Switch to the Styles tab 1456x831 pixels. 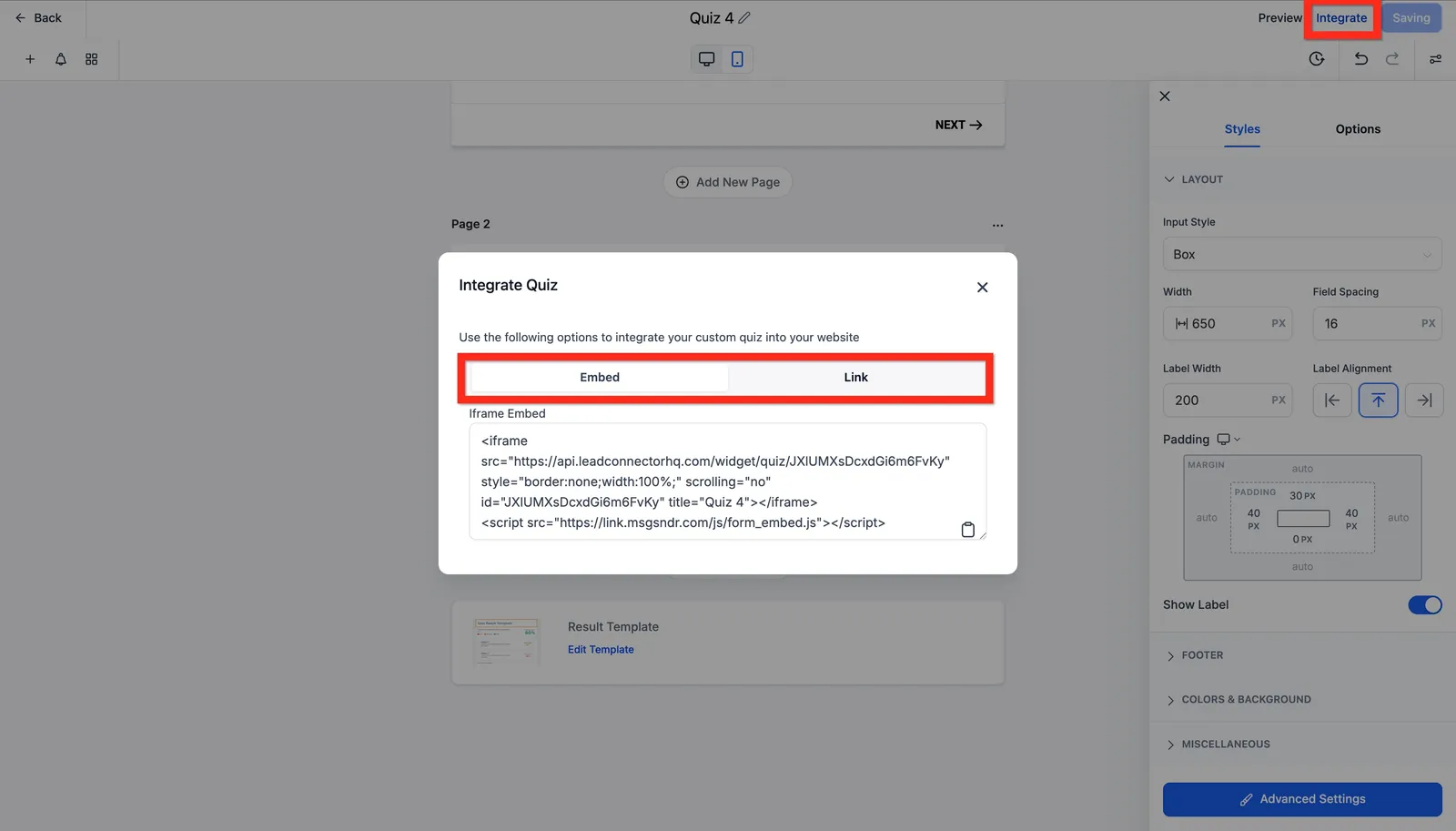[x=1242, y=129]
